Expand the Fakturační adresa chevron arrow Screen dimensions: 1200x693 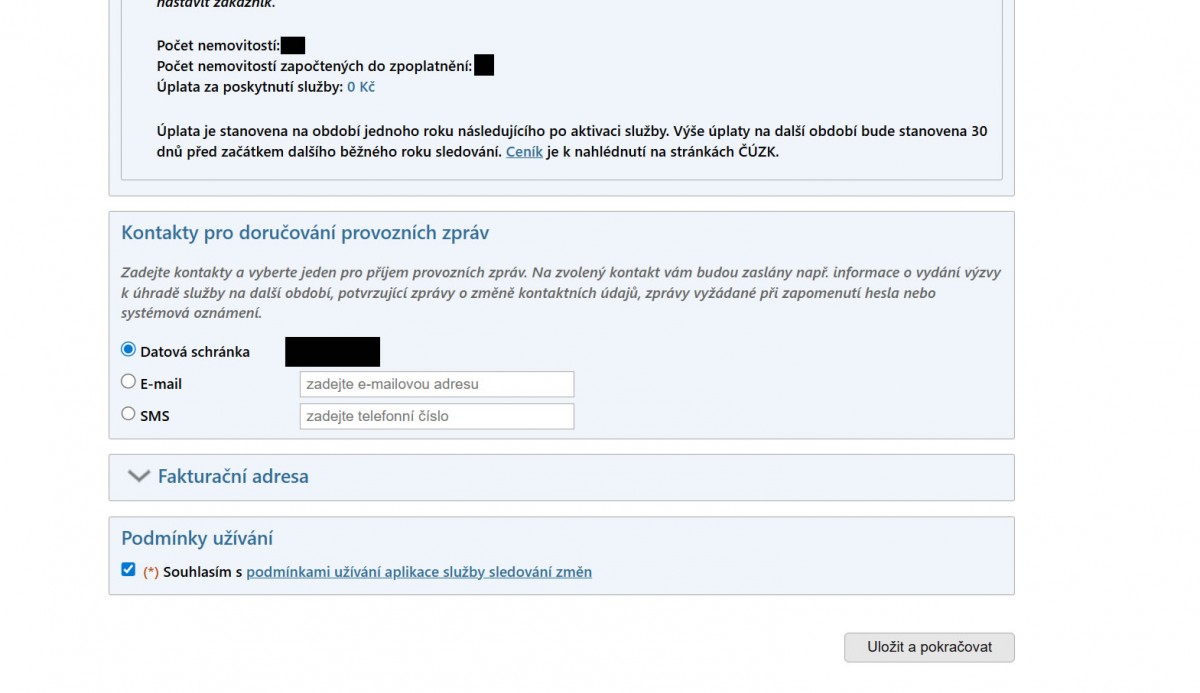[x=138, y=477]
